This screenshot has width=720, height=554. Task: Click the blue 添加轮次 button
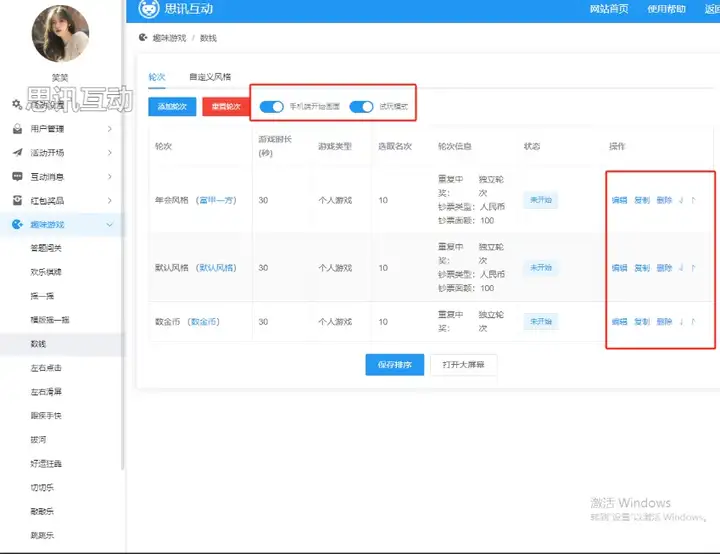pos(172,107)
